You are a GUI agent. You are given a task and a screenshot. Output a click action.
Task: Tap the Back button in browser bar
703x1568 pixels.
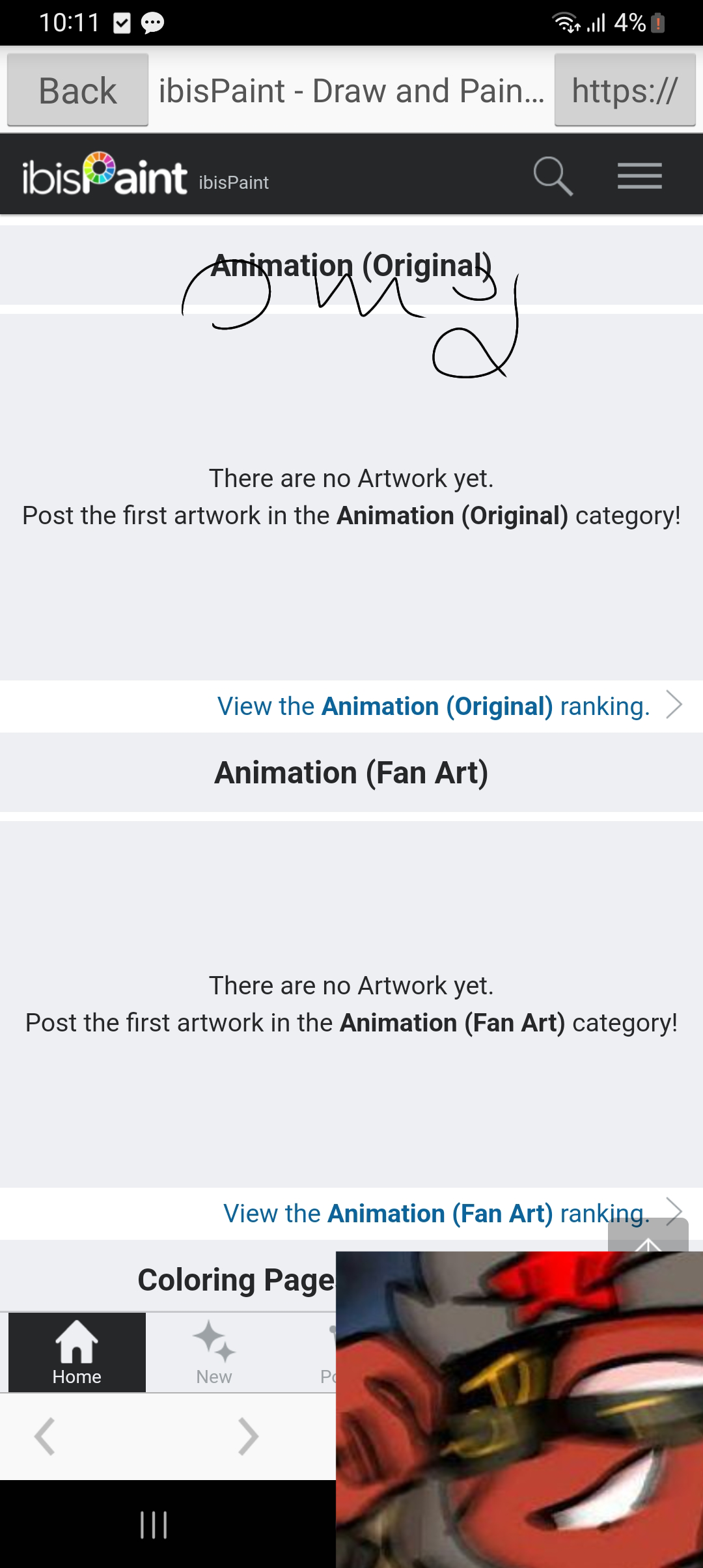click(77, 91)
